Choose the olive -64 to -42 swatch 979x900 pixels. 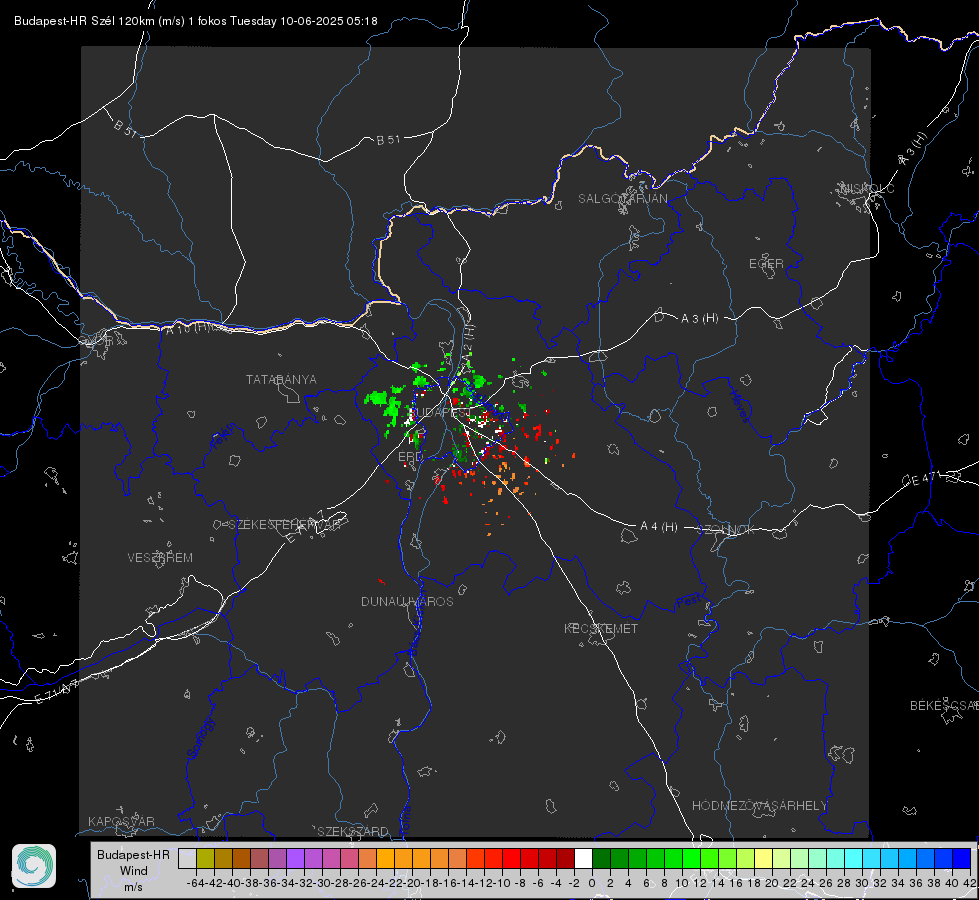205,858
